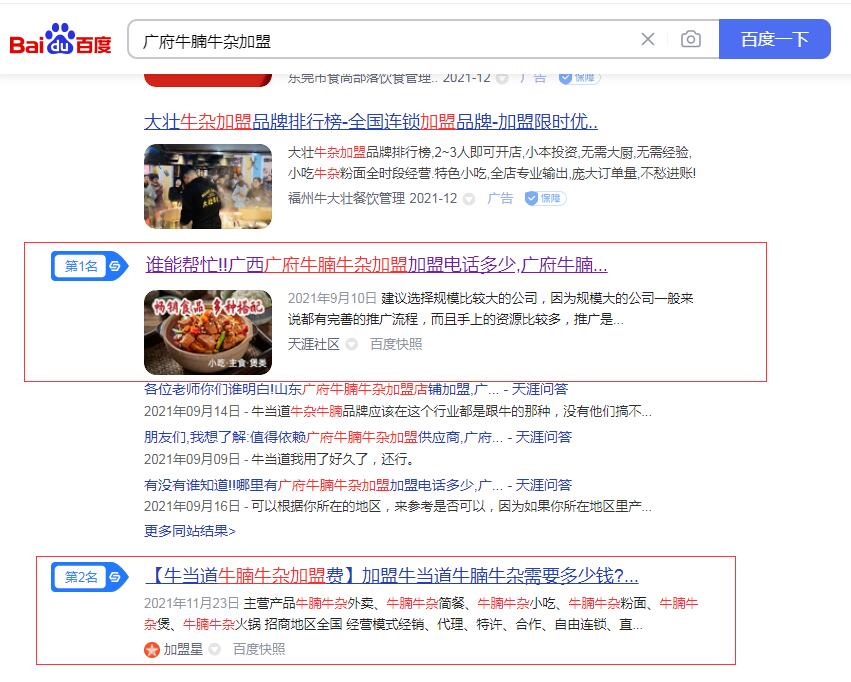Open 百度快照 under the 天涯社区 result
The image size is (851, 682).
point(396,344)
